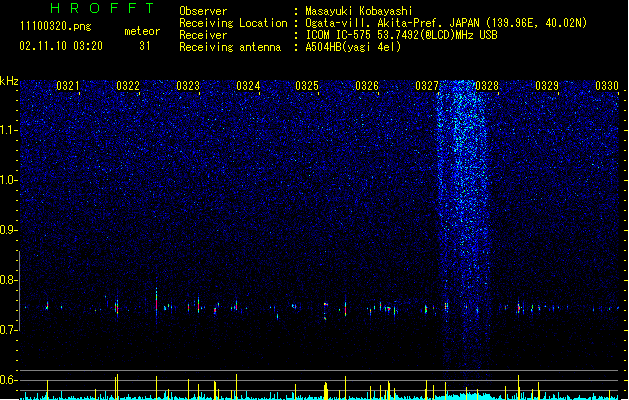
Task: Click the tall red echo between 0322 and 0323
Action: point(156,304)
